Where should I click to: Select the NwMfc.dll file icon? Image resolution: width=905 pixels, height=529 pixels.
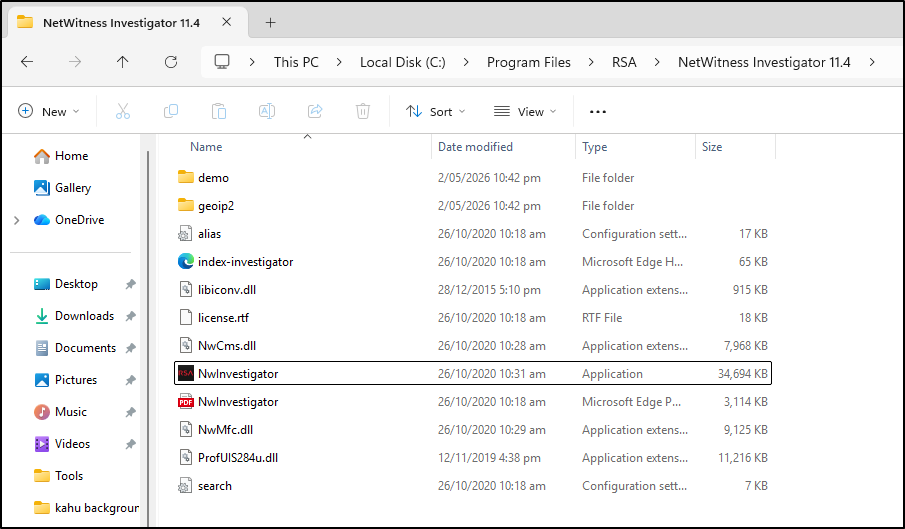(185, 430)
